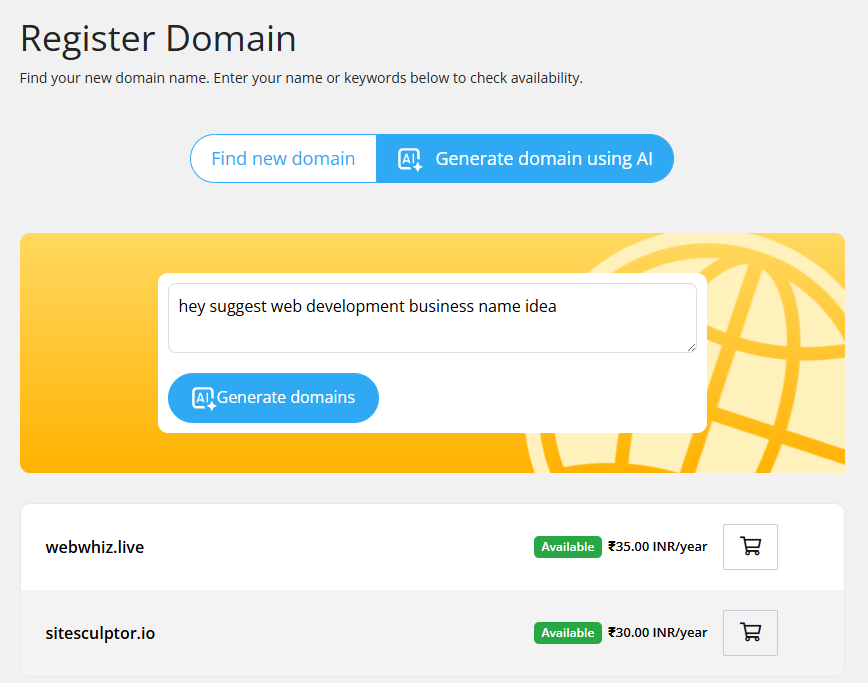The image size is (868, 683).
Task: Click the ₹30.00 INR/year price
Action: [657, 633]
